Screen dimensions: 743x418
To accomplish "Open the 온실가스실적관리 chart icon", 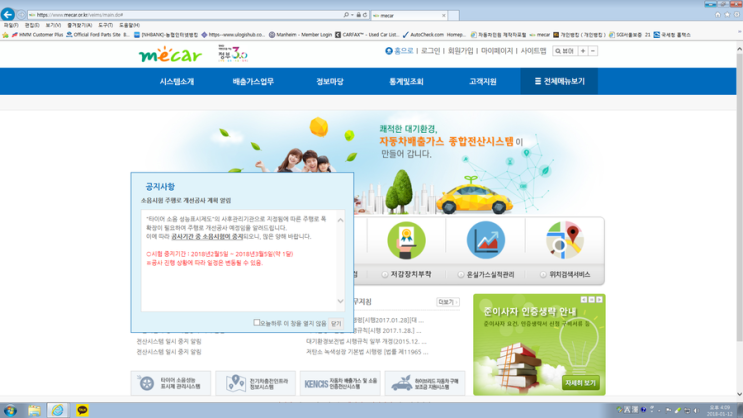I will click(x=485, y=240).
